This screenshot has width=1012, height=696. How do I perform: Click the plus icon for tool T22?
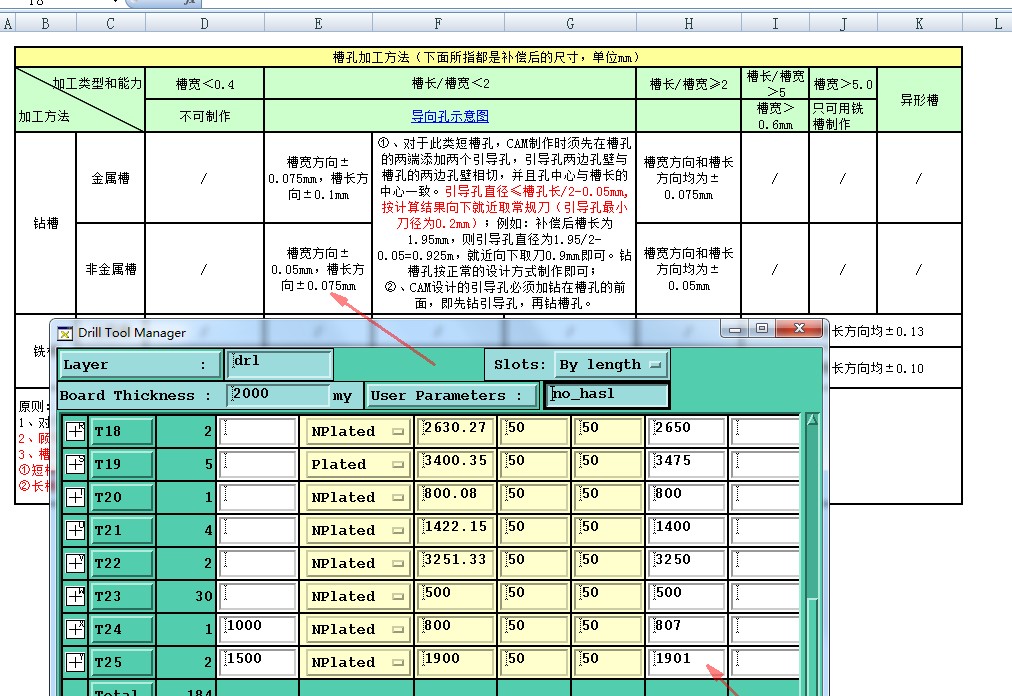76,563
